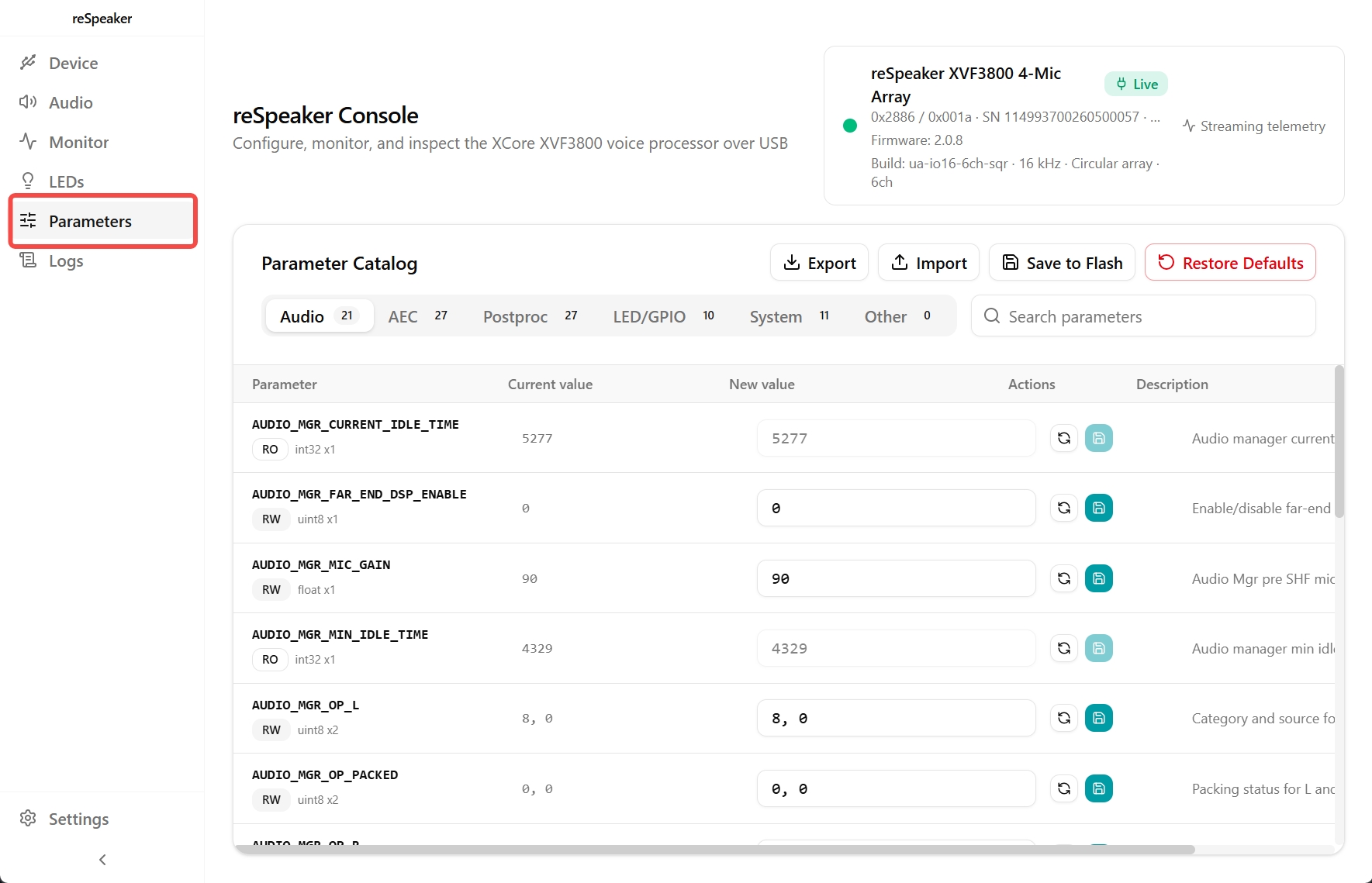
Task: Save AUDIO_MGR_CURRENT_IDLE_TIME value
Action: pyautogui.click(x=1099, y=438)
